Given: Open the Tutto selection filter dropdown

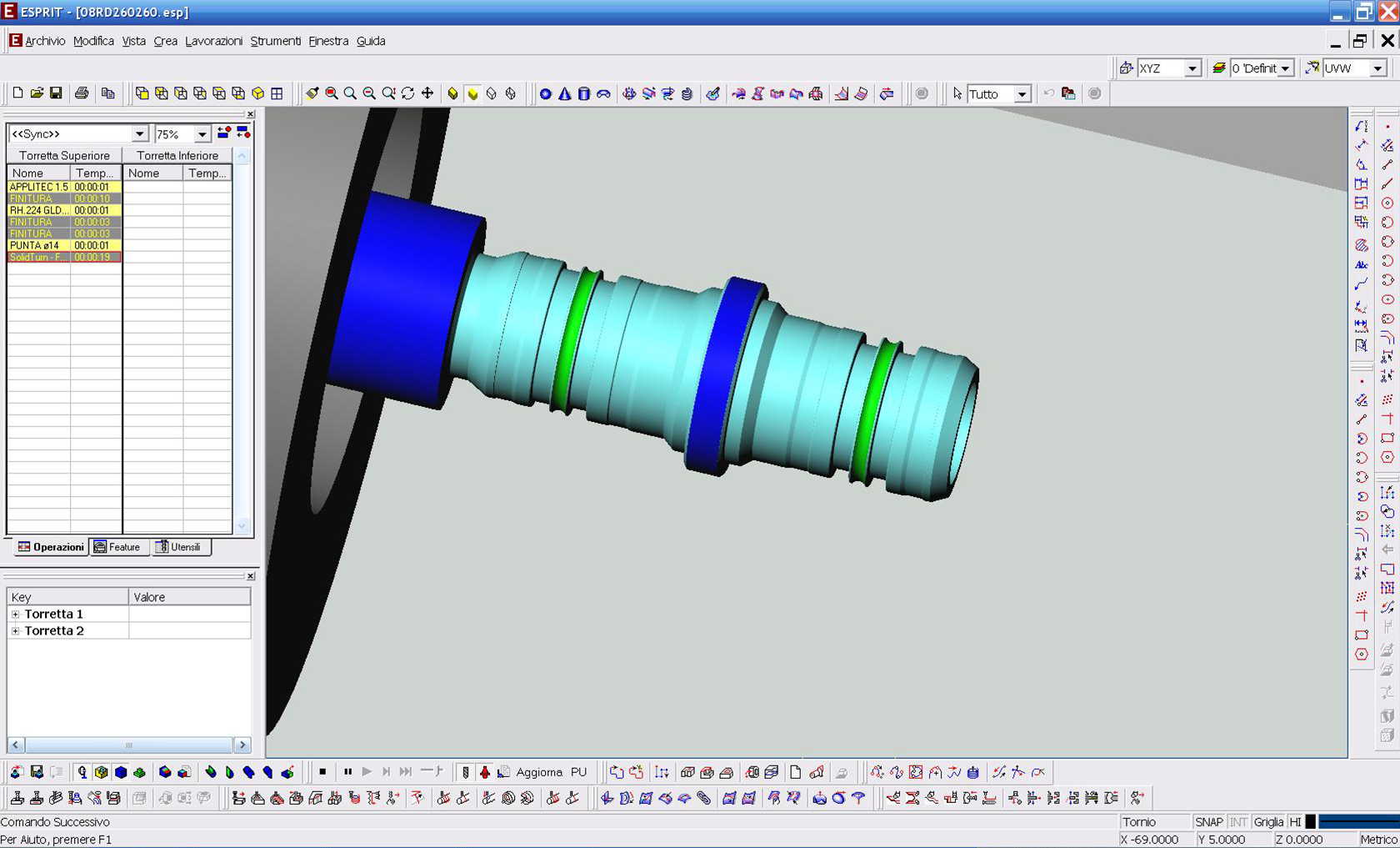Looking at the screenshot, I should click(x=1022, y=94).
